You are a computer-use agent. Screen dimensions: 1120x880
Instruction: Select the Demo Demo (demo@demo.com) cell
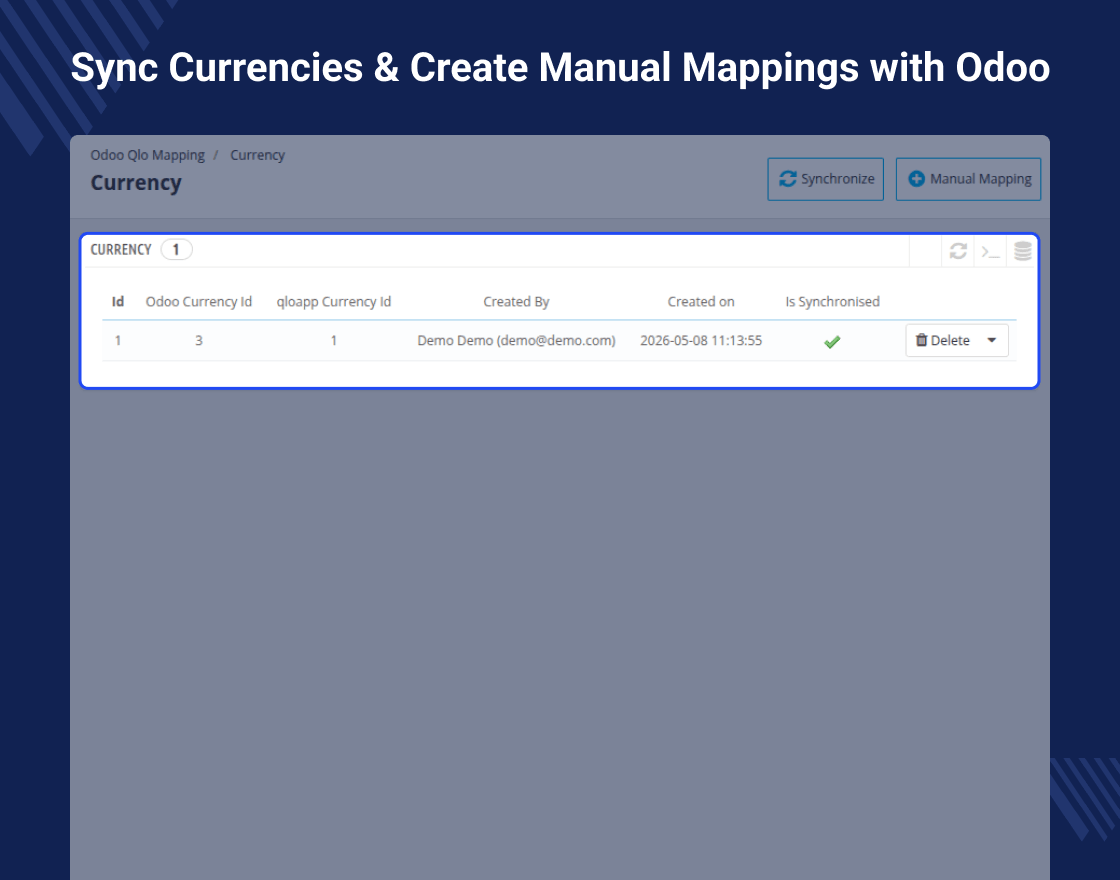pyautogui.click(x=516, y=341)
